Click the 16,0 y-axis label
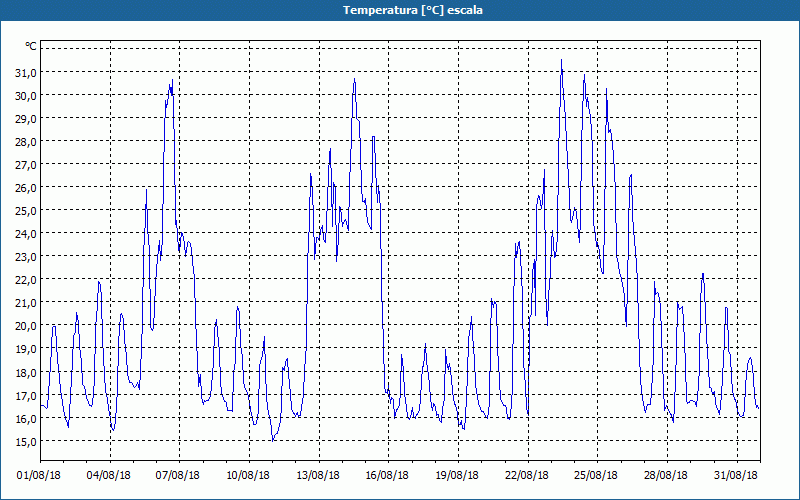800x500 pixels. click(x=26, y=418)
